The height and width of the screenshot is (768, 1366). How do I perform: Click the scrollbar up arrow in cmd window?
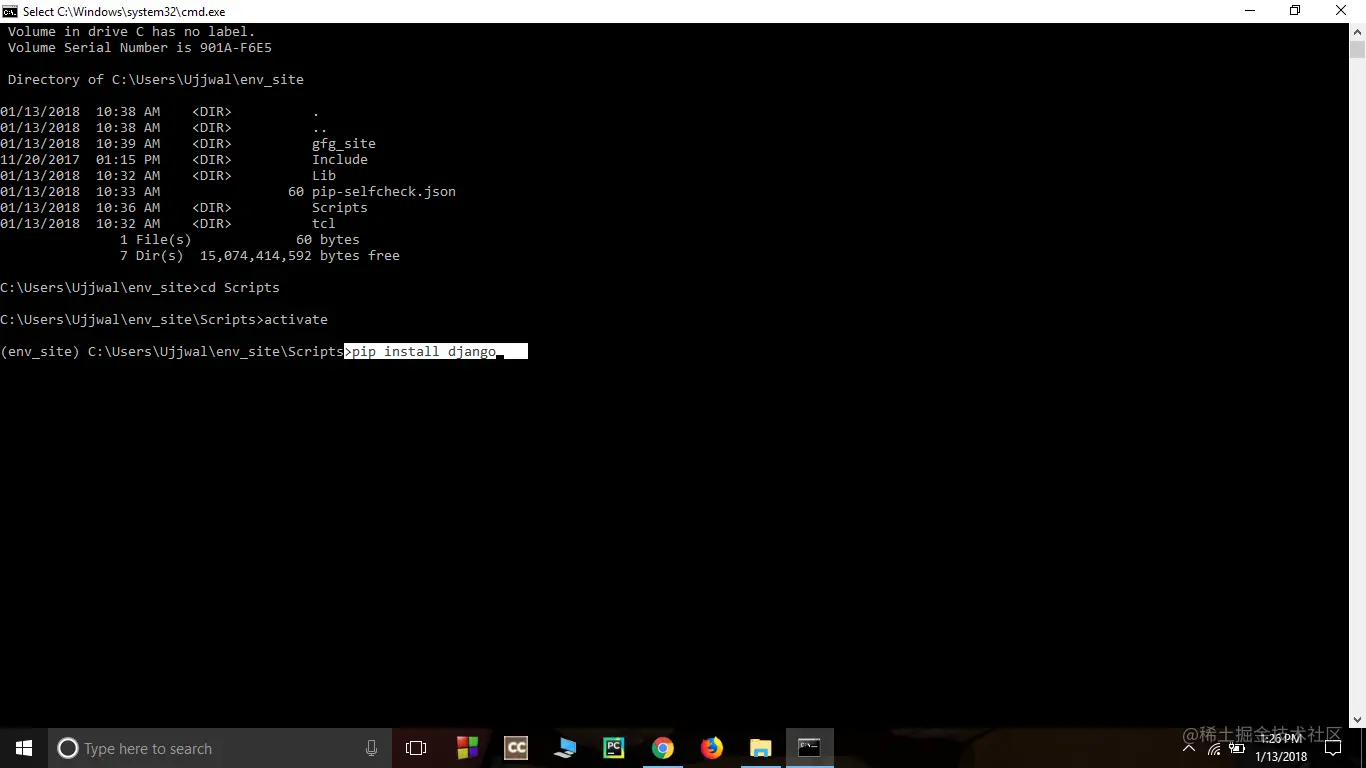pos(1357,32)
